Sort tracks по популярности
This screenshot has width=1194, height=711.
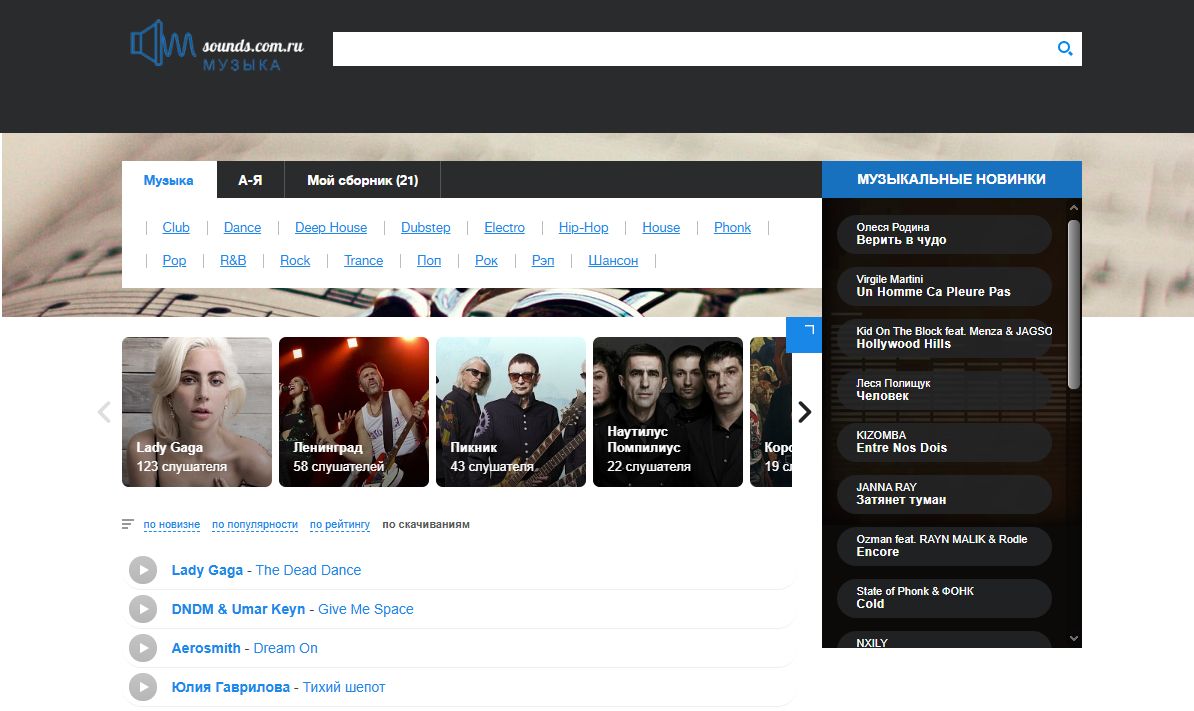pyautogui.click(x=254, y=524)
